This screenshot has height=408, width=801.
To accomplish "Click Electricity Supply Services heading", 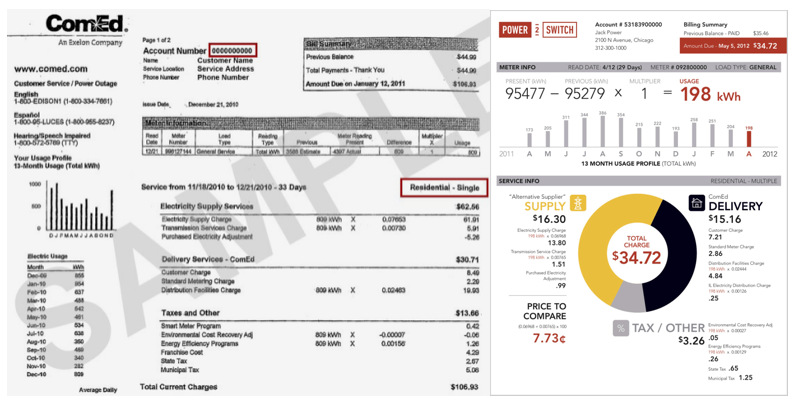I will [206, 206].
